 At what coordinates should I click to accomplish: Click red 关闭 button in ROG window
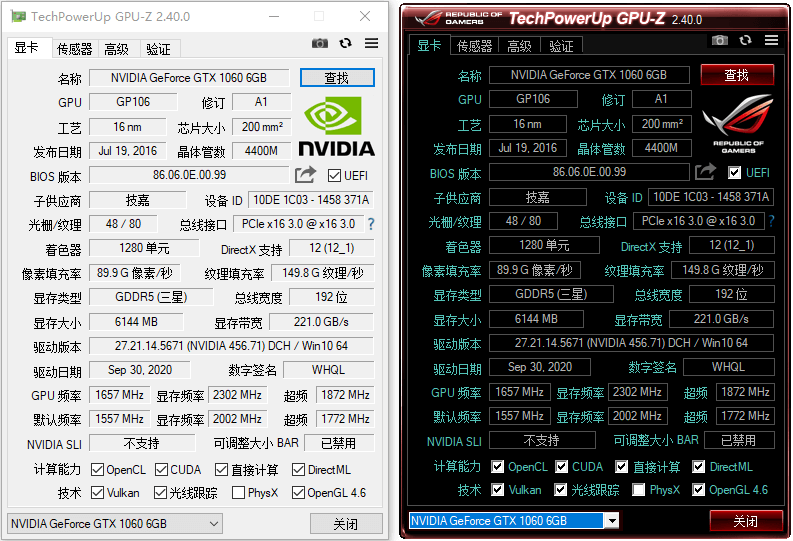746,521
